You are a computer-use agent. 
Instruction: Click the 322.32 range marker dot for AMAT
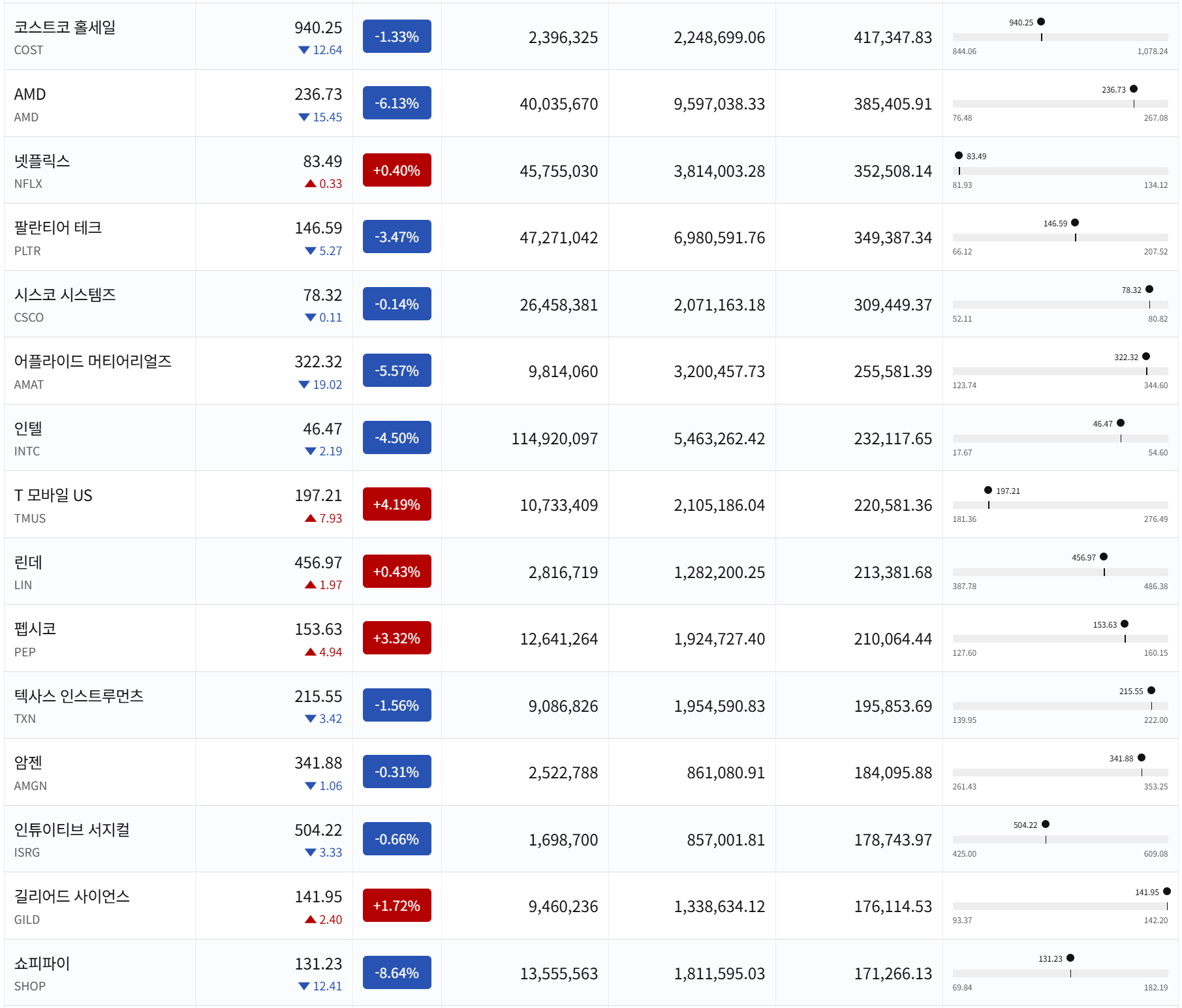tap(1146, 356)
